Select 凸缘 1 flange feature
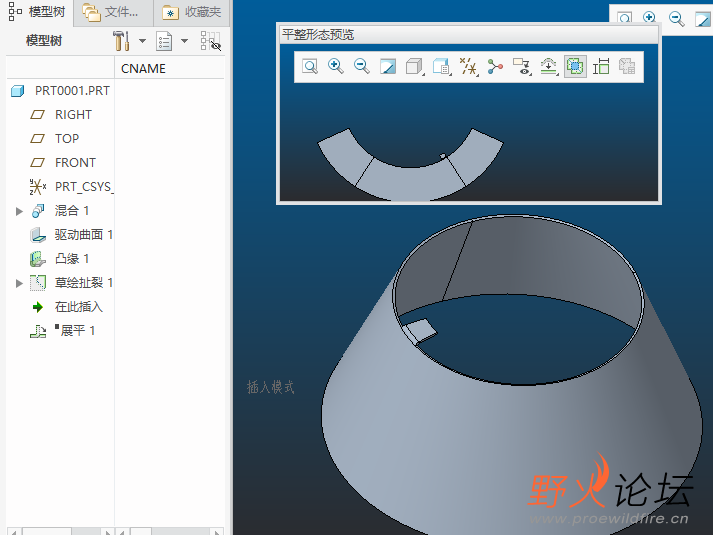The height and width of the screenshot is (535, 713). tap(72, 259)
